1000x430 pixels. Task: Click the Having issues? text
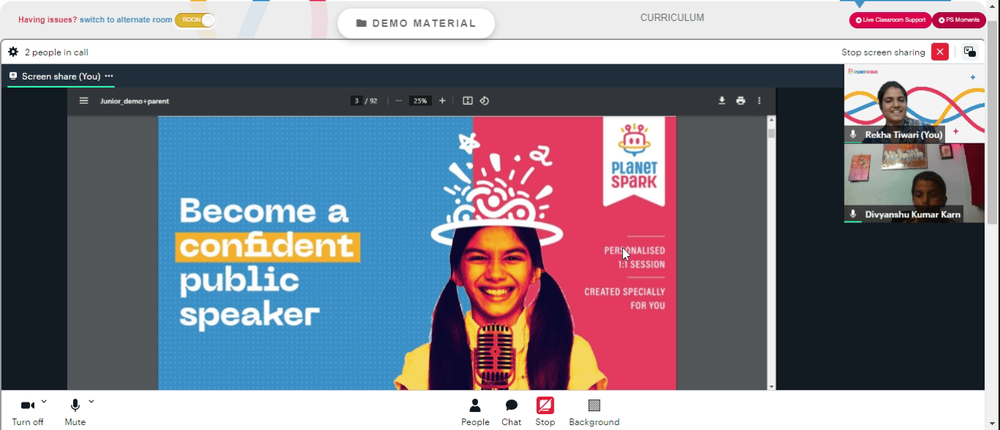tap(48, 20)
